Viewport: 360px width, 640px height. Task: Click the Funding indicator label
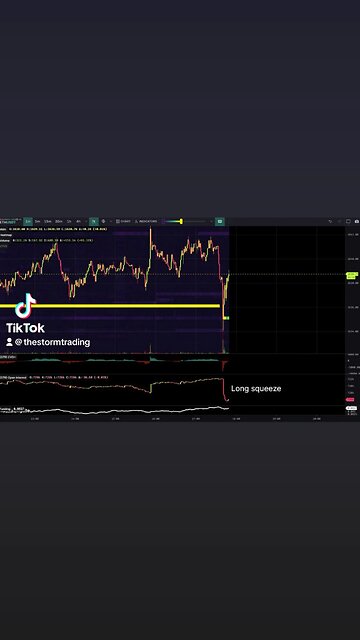click(x=6, y=408)
